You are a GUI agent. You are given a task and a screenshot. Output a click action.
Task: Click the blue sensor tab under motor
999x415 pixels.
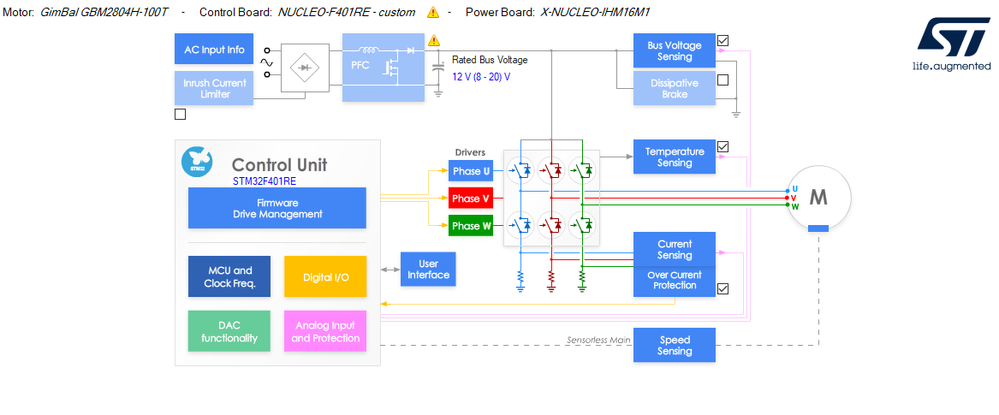click(818, 228)
